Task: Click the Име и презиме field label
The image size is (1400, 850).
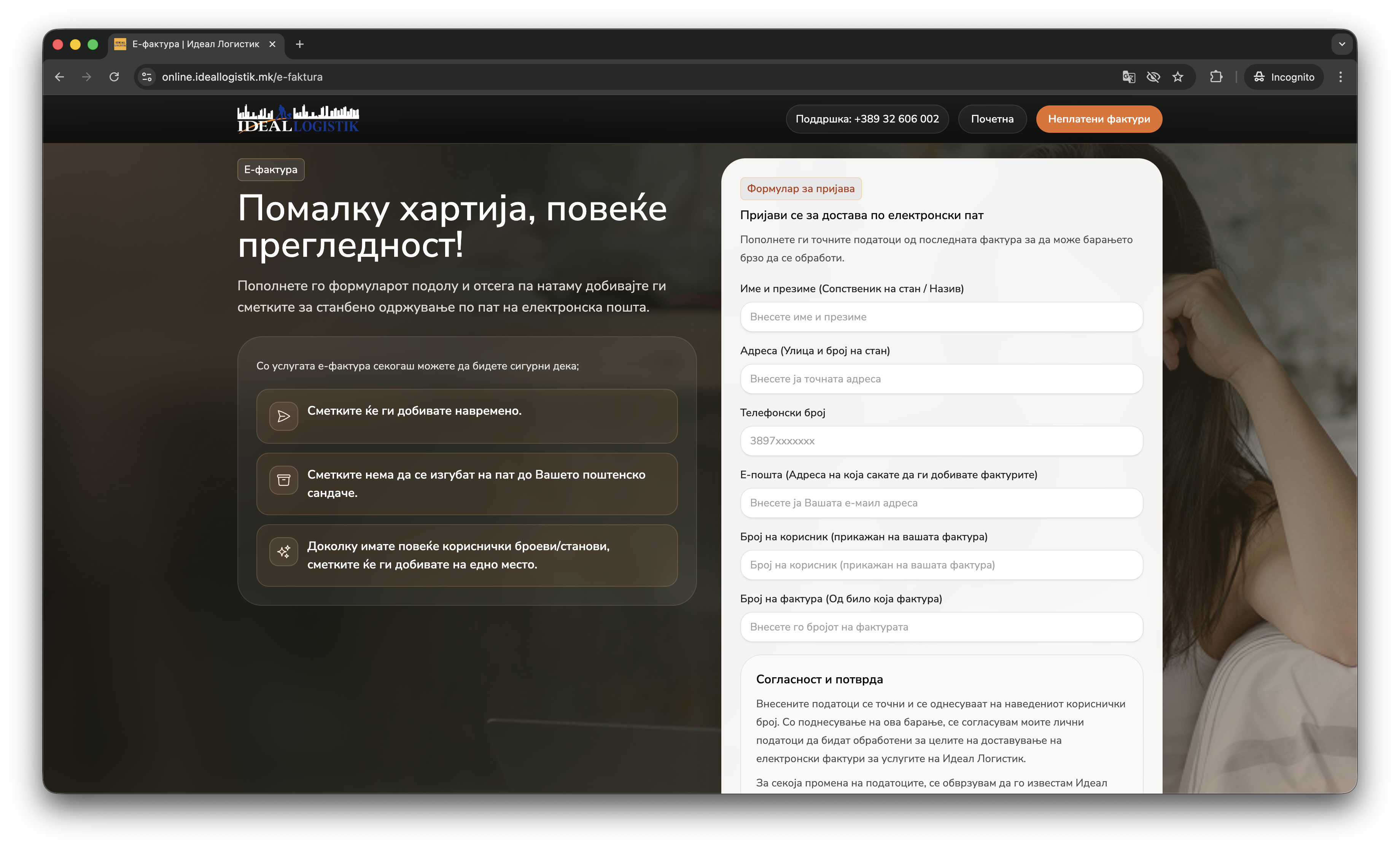Action: point(852,289)
